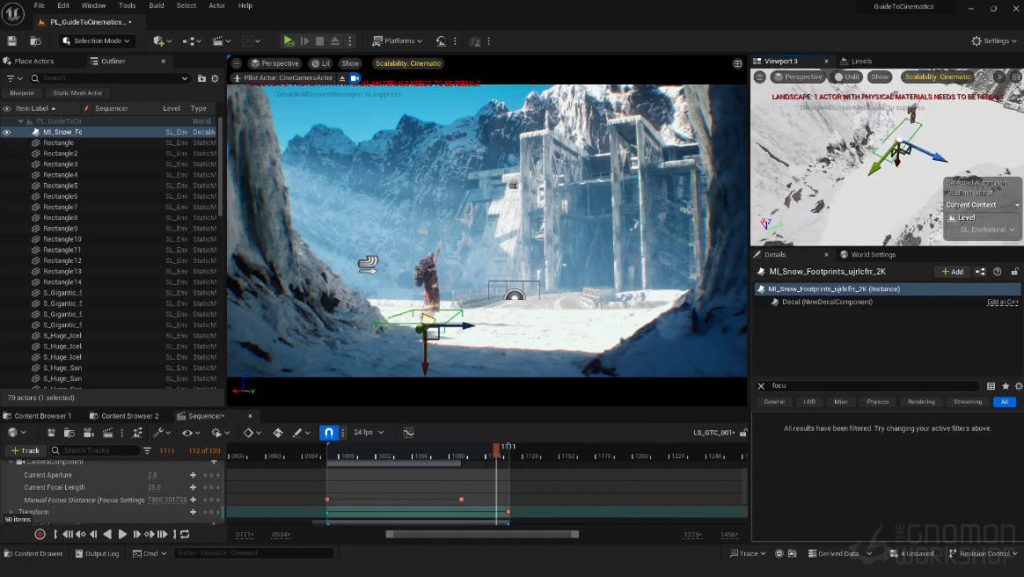Click the Save icon in the main toolbar
Screen dimensions: 1024x577
click(12, 41)
